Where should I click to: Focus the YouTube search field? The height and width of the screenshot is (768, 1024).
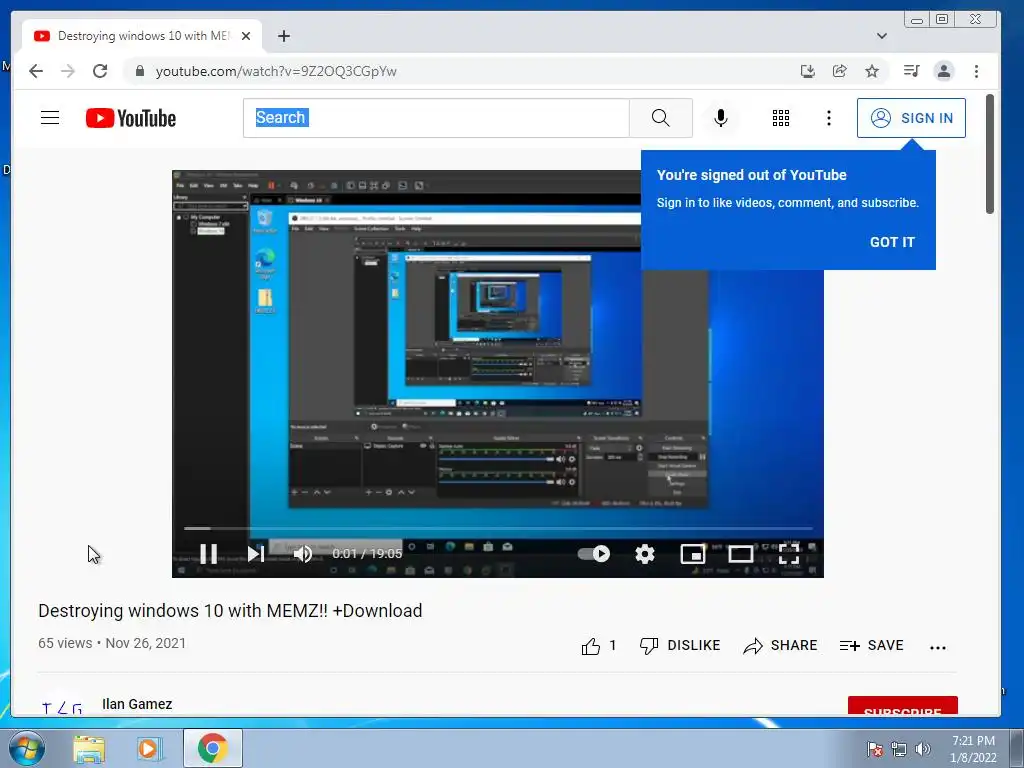coord(436,118)
